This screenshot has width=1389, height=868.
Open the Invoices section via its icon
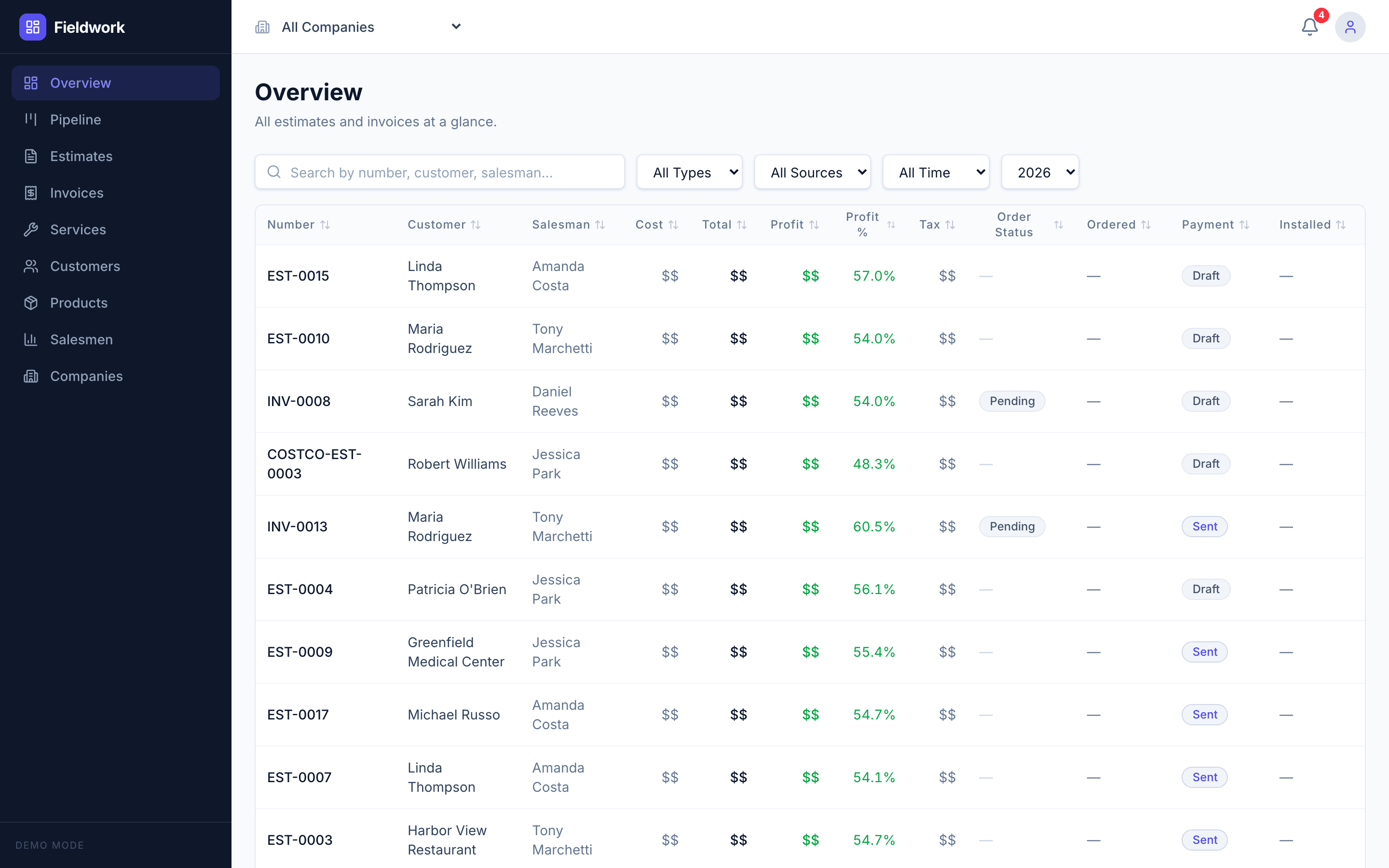(x=31, y=193)
